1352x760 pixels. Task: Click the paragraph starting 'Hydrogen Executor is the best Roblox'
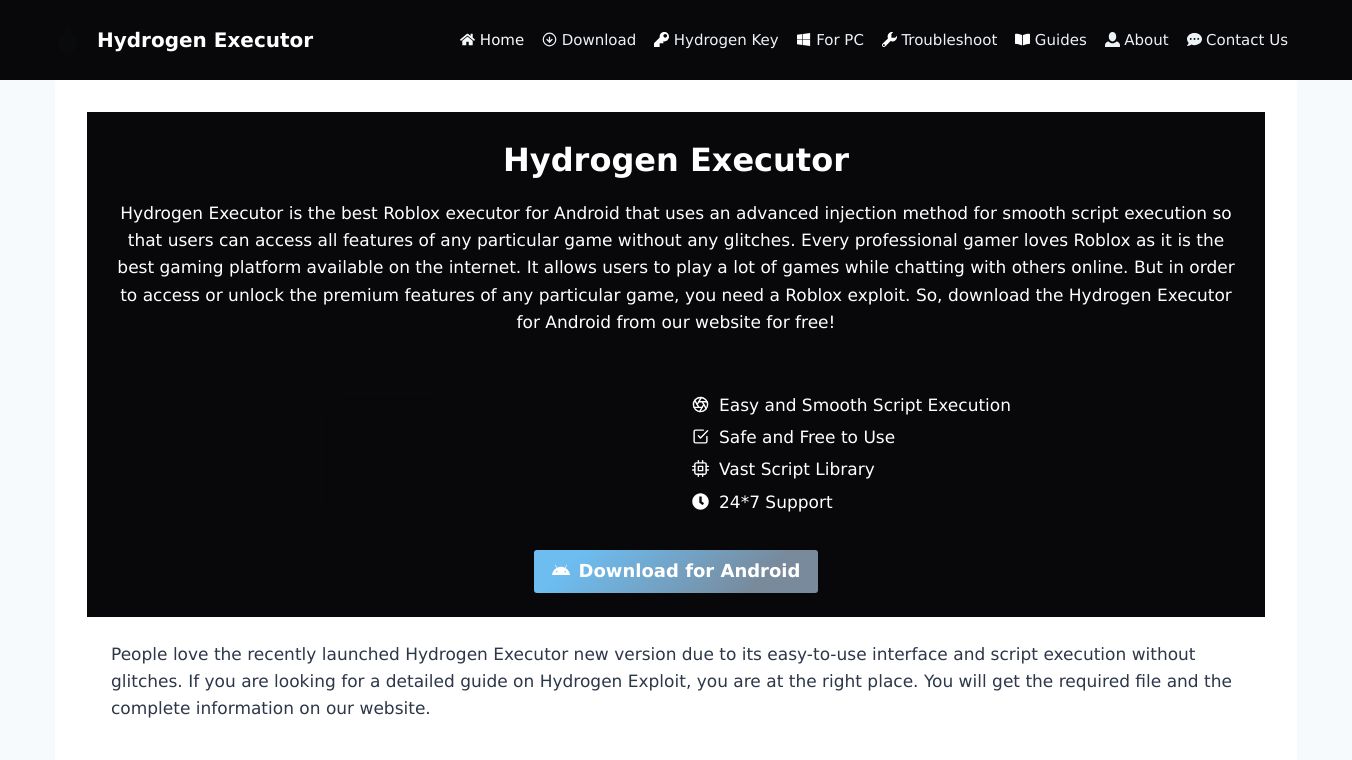coord(676,268)
